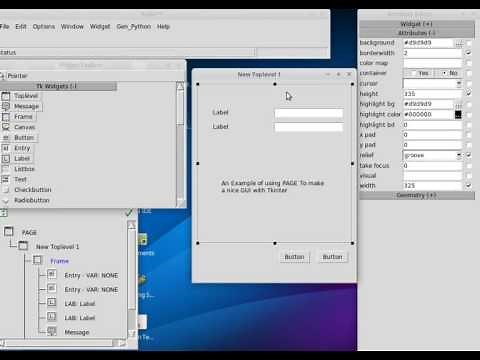This screenshot has width=480, height=360.
Task: Open the Widget menu
Action: coord(100,26)
